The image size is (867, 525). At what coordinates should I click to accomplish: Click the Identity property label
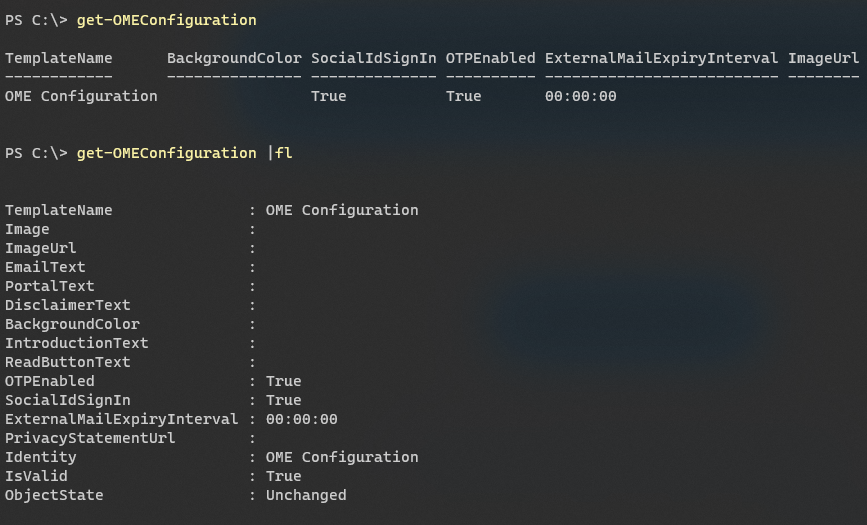click(41, 457)
